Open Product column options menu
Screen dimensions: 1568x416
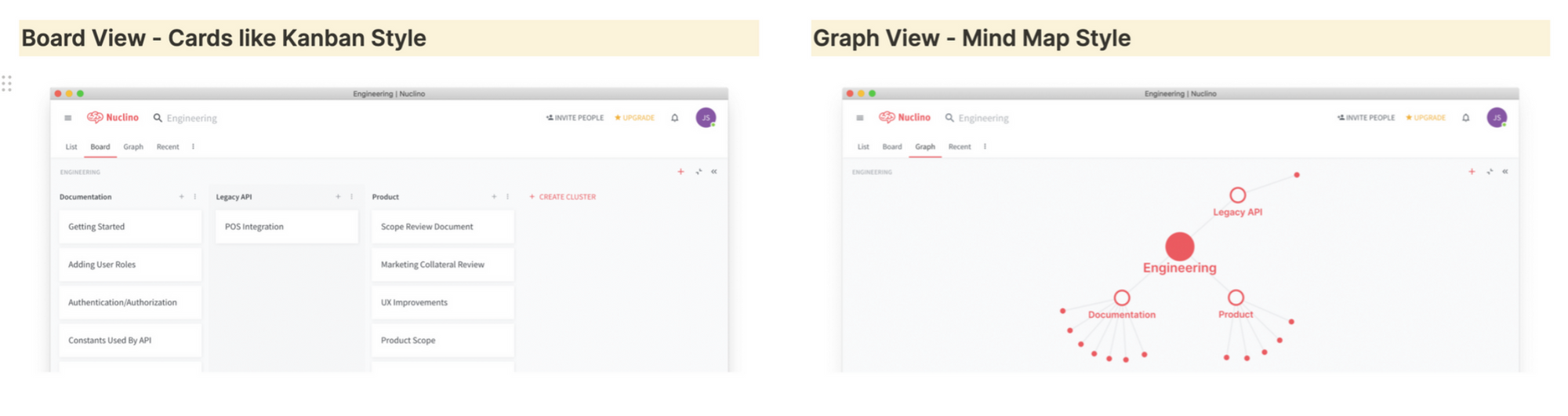coord(507,197)
